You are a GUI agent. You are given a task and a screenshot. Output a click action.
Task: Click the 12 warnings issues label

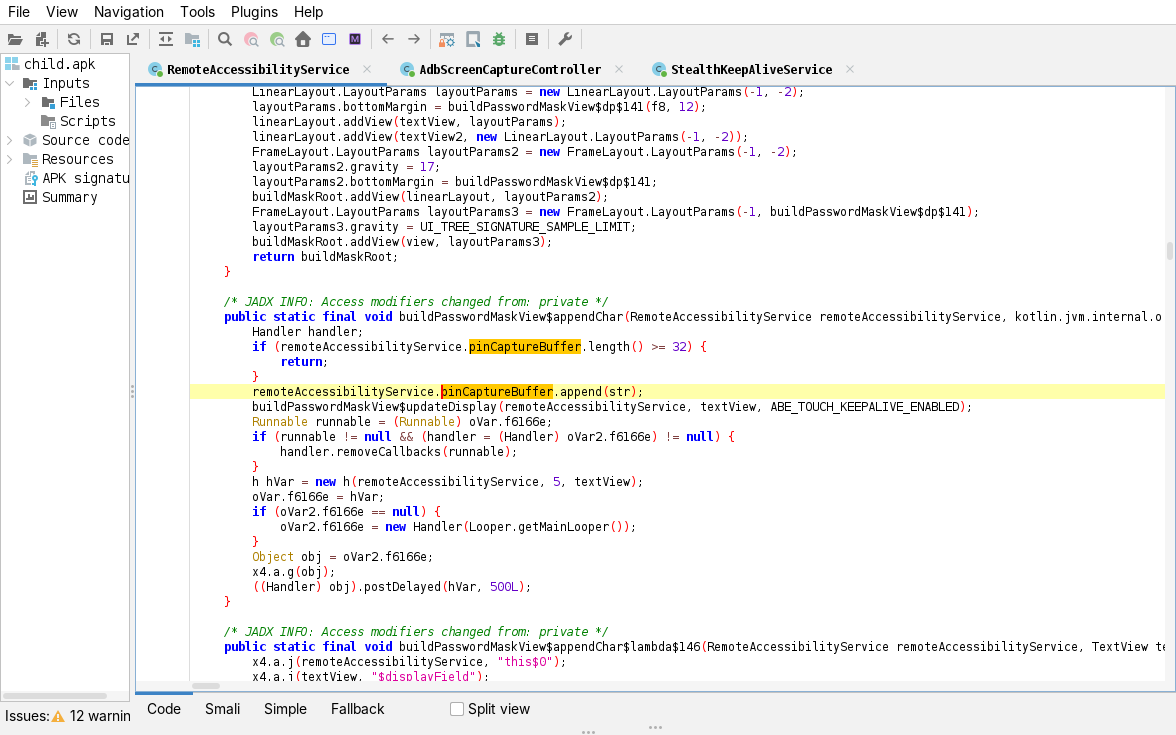(x=100, y=716)
